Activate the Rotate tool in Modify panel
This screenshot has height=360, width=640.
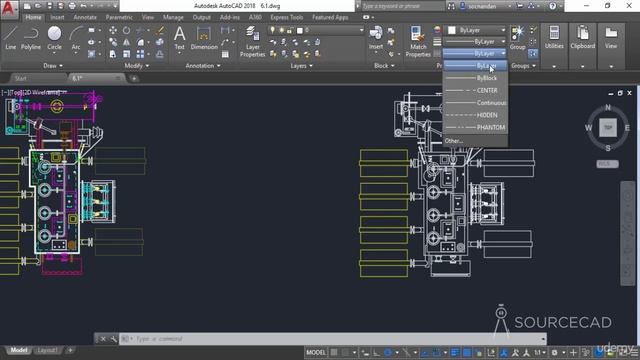pyautogui.click(x=127, y=31)
